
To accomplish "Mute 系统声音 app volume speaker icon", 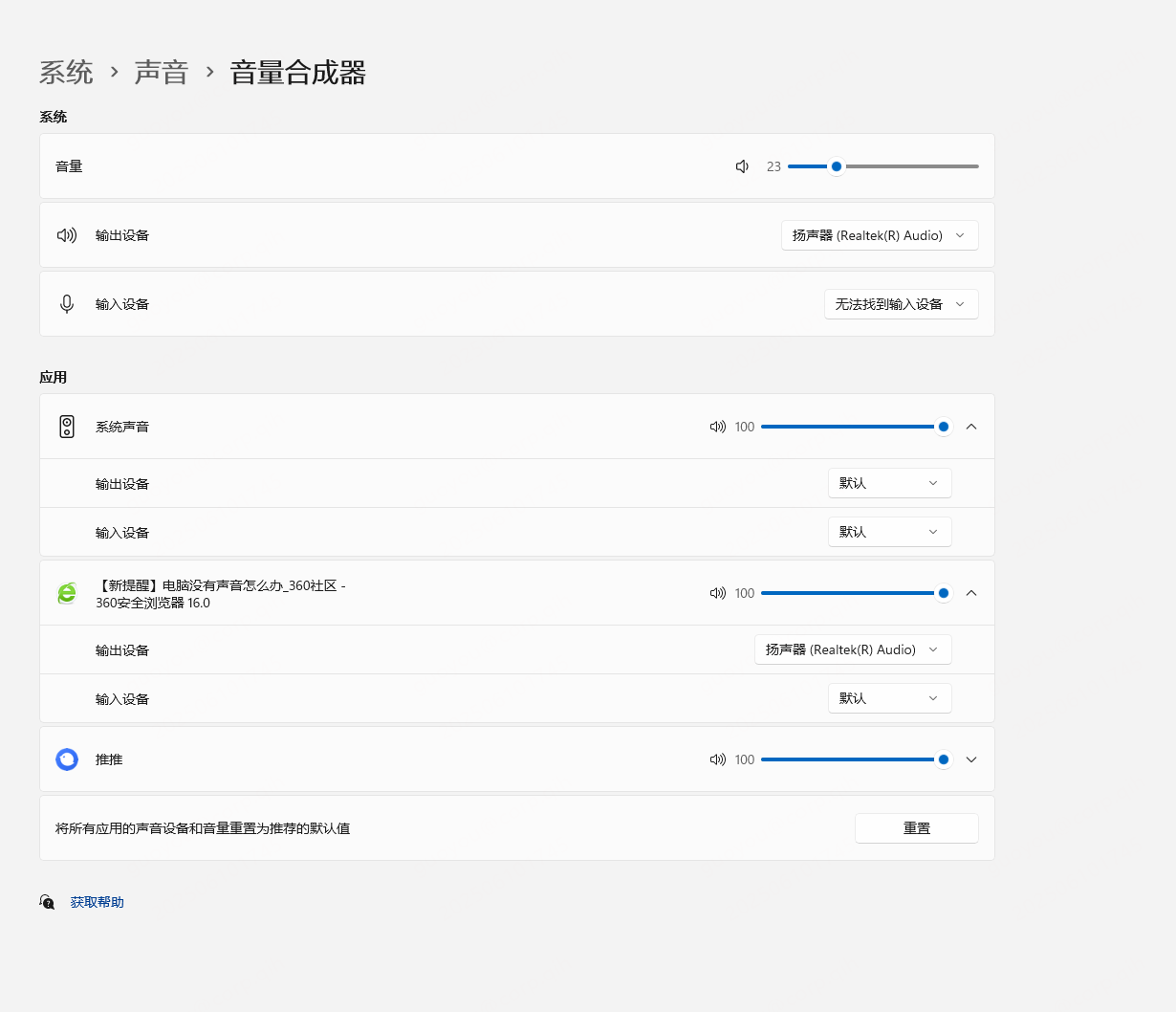I will pyautogui.click(x=717, y=427).
